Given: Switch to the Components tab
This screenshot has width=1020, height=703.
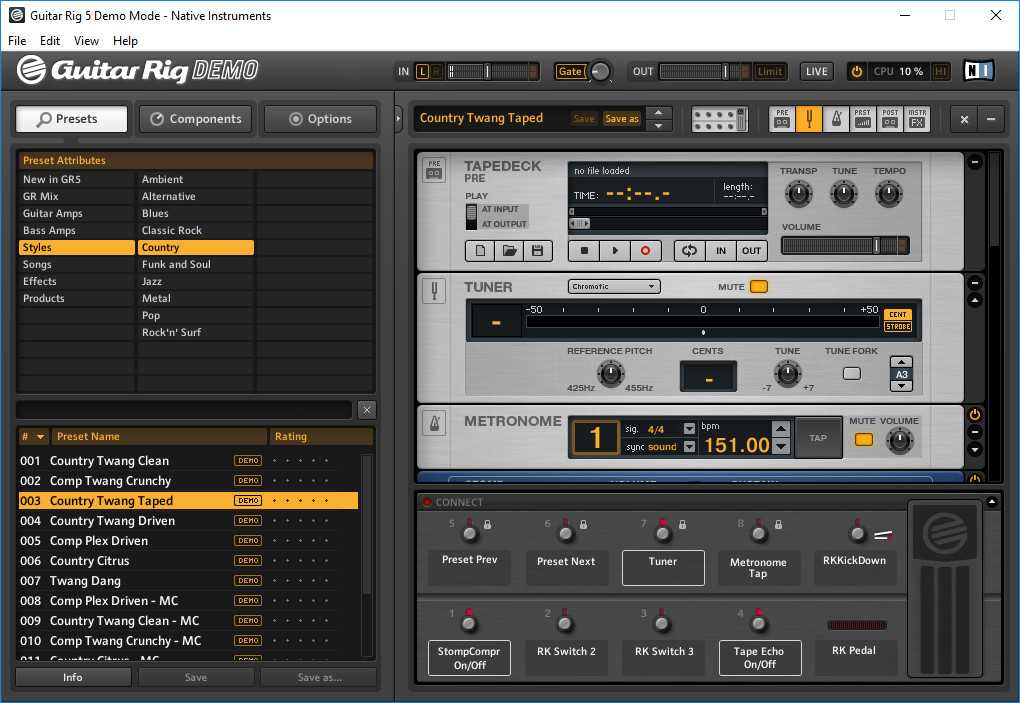Looking at the screenshot, I should tap(196, 119).
